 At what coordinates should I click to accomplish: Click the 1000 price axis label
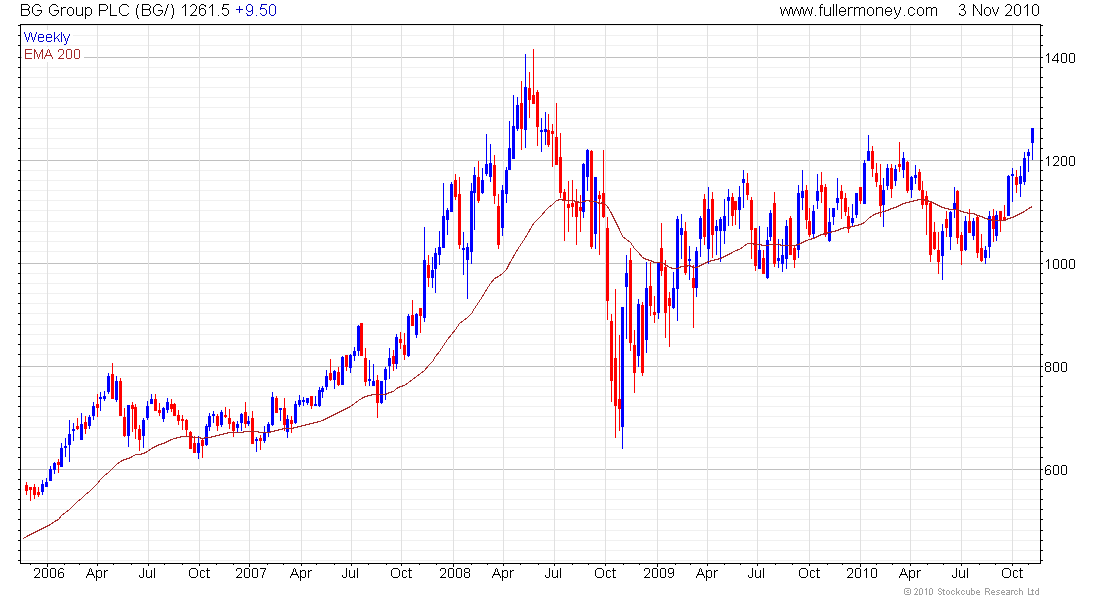[1061, 265]
